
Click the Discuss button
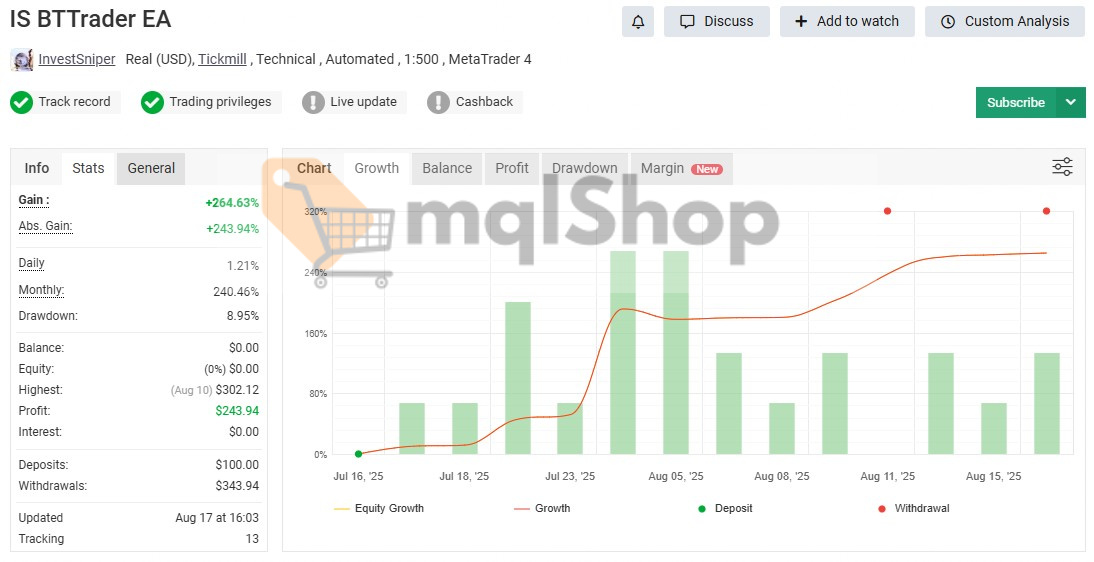pyautogui.click(x=717, y=22)
